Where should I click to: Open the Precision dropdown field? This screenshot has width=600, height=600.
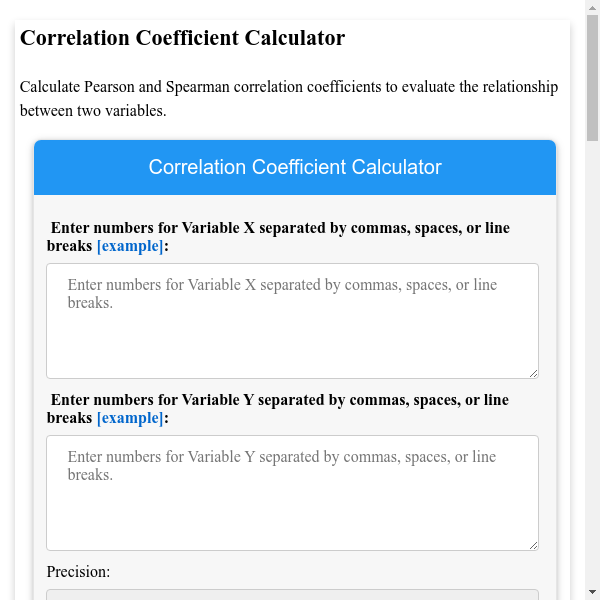[292, 594]
